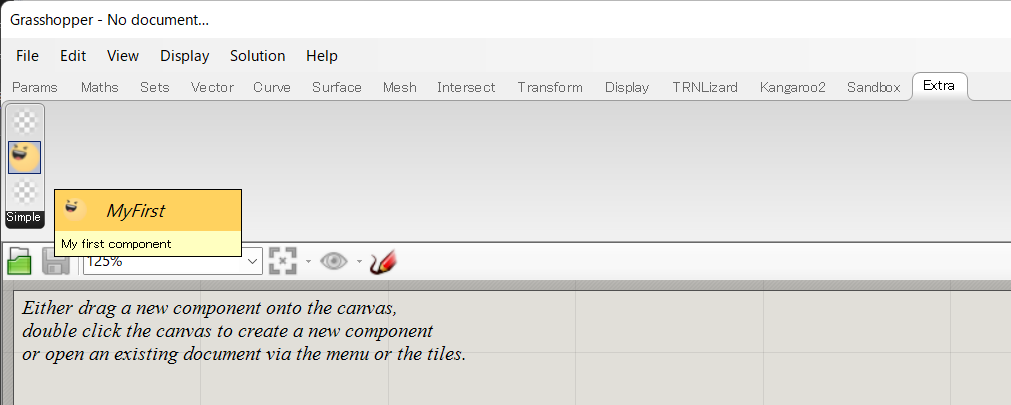
Task: Click the top placeholder component icon
Action: pos(25,122)
